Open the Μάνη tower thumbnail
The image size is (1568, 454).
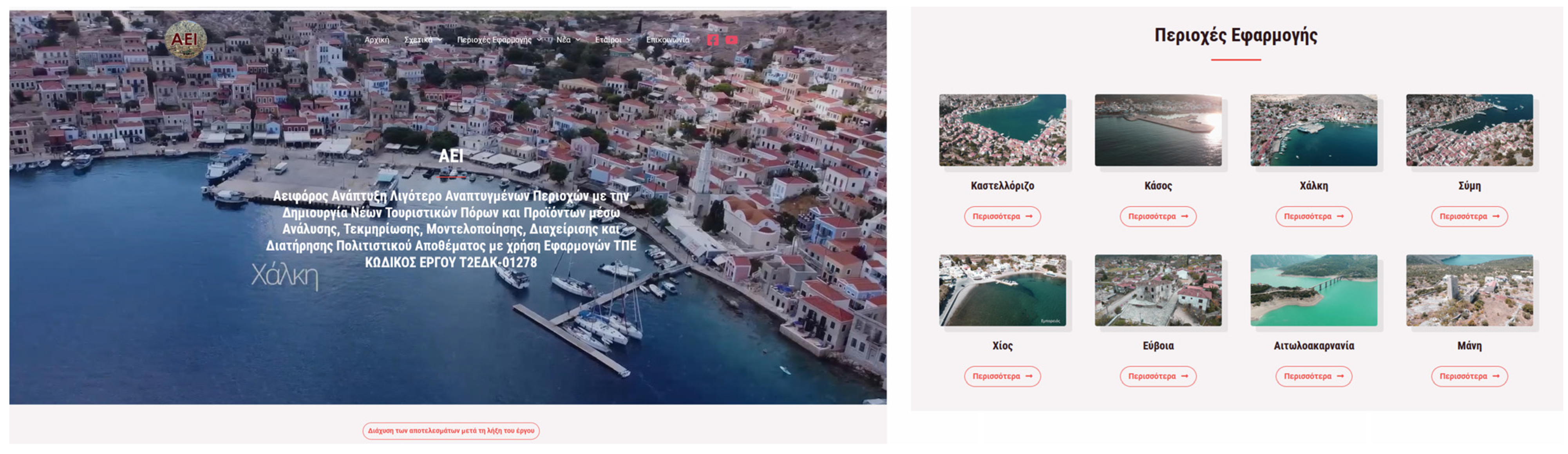point(1469,290)
